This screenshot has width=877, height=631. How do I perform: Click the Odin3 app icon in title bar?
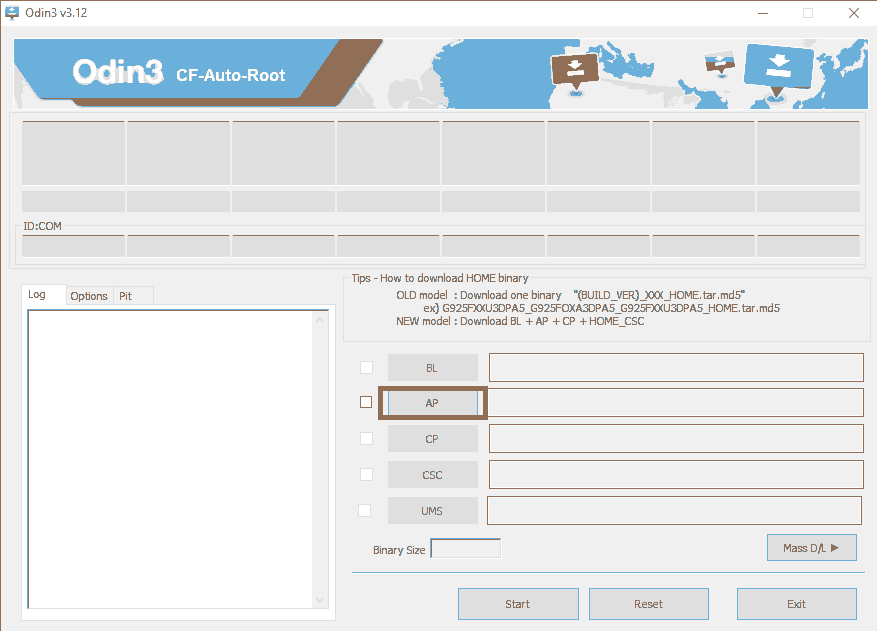coord(12,13)
